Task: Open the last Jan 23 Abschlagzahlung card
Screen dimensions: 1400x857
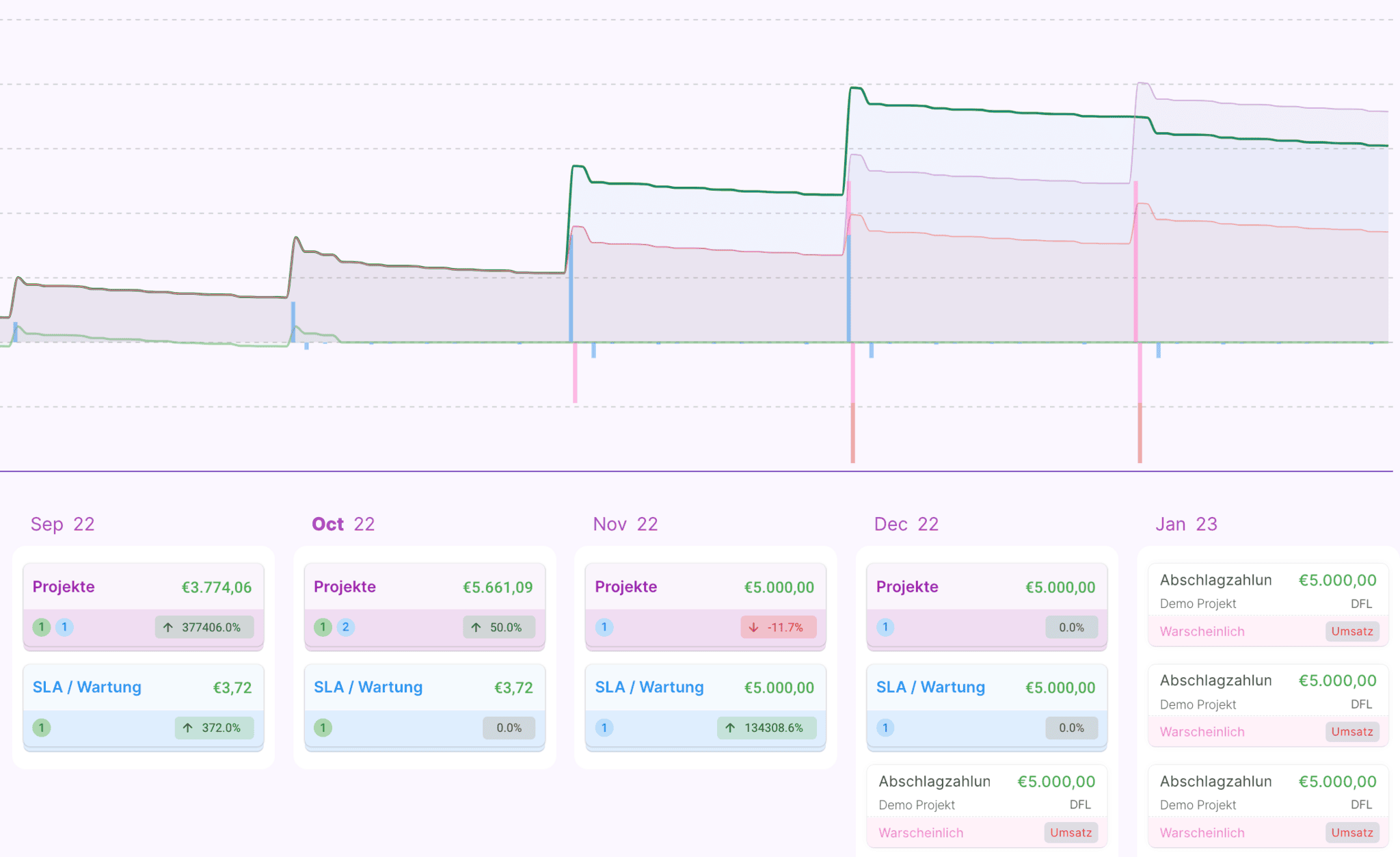Action: (1215, 782)
